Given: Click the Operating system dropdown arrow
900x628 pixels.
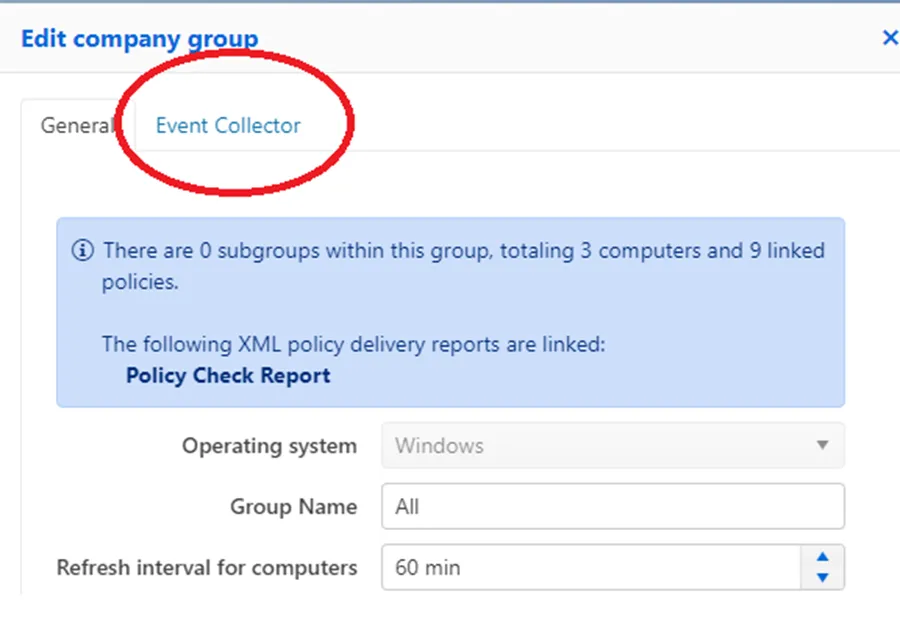Looking at the screenshot, I should 822,445.
